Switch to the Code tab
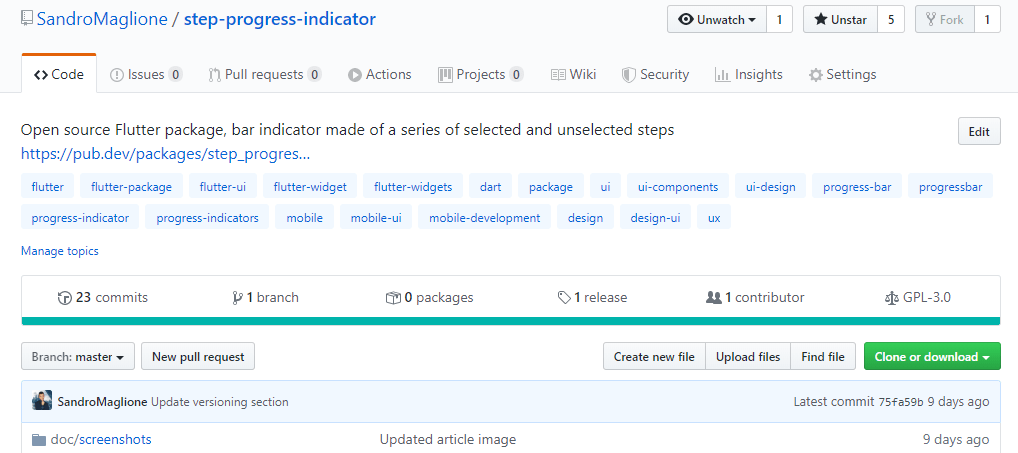The height and width of the screenshot is (453, 1018). click(59, 75)
